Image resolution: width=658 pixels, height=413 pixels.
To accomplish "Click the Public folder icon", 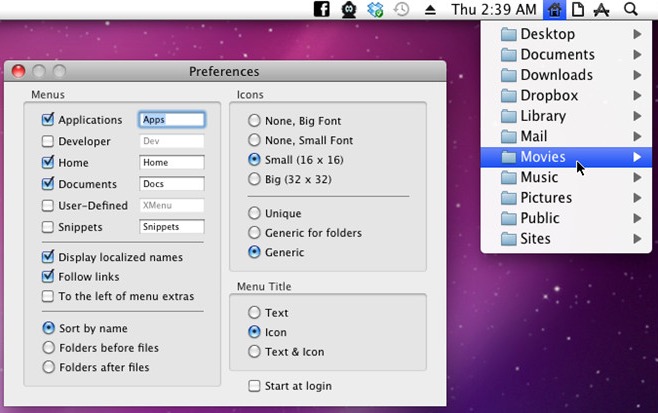I will [x=509, y=218].
